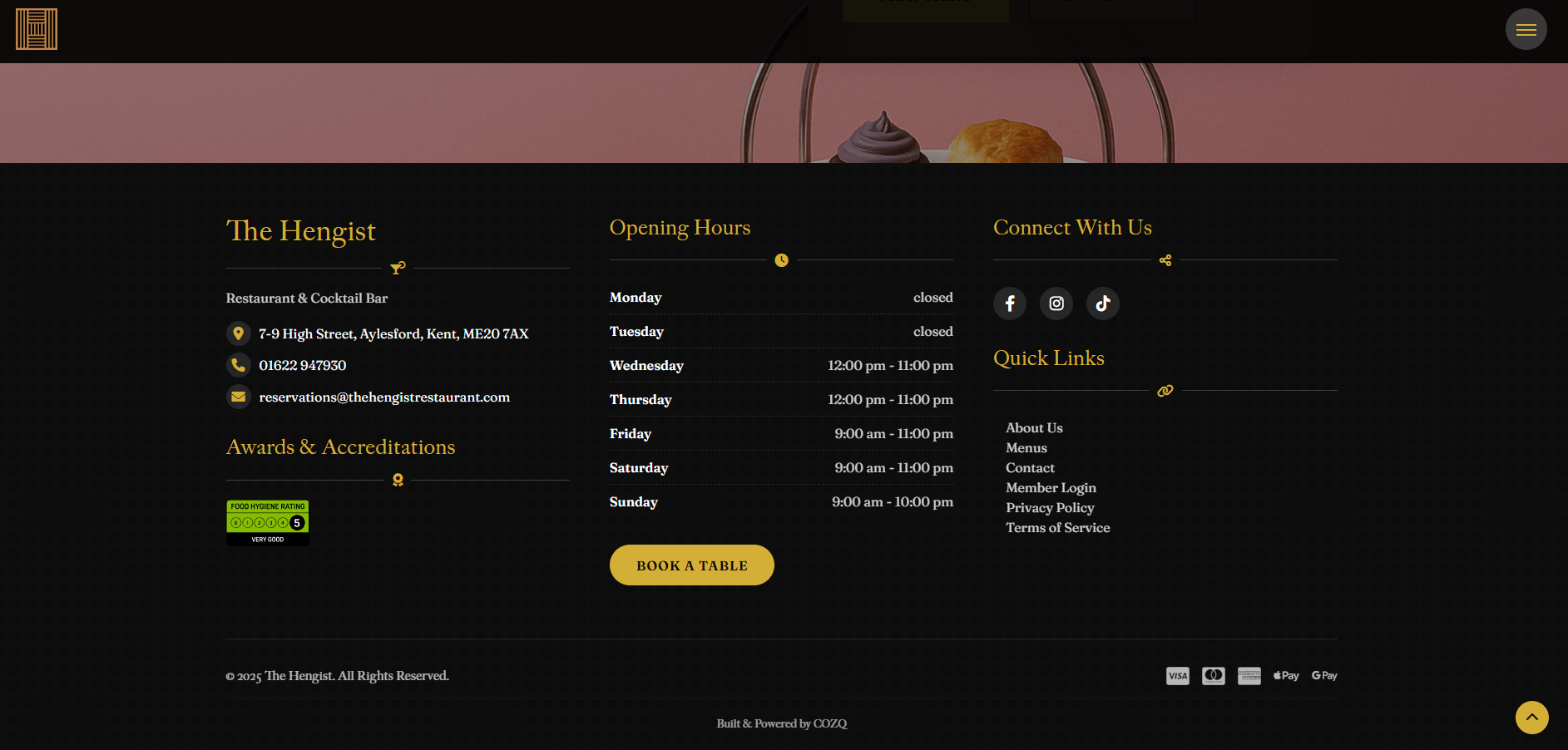Image resolution: width=1568 pixels, height=750 pixels.
Task: Open Terms of Service link
Action: coord(1057,528)
